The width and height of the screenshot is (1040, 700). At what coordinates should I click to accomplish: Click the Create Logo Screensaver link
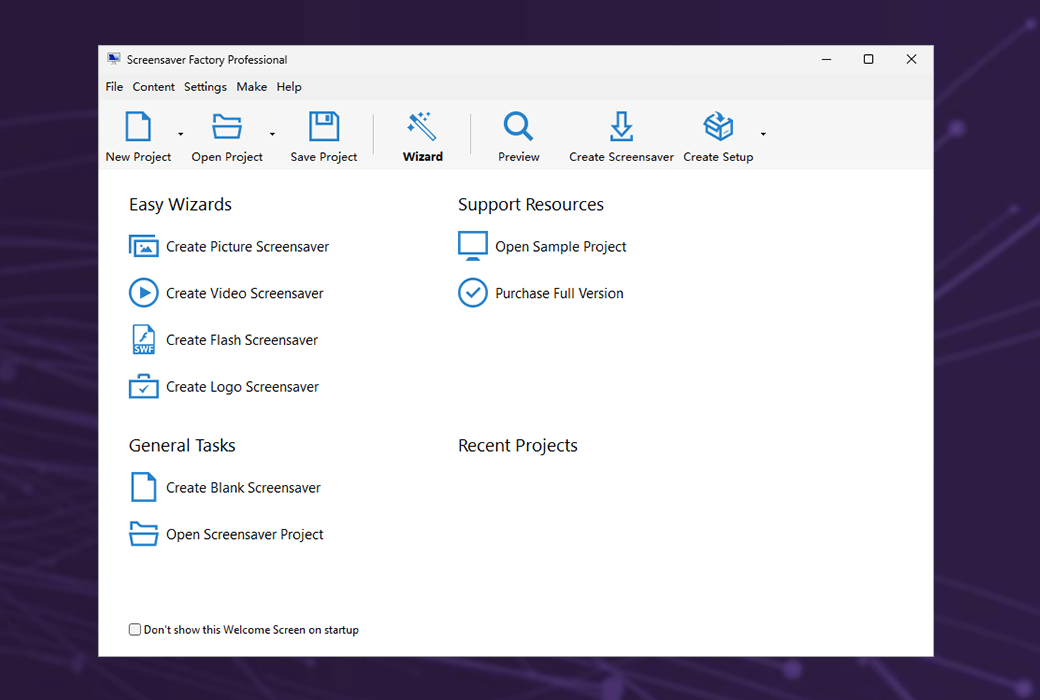coord(242,387)
